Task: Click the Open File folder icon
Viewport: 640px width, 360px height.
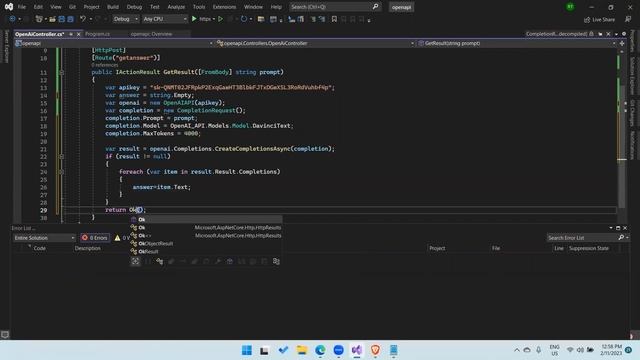Action: pyautogui.click(x=52, y=19)
